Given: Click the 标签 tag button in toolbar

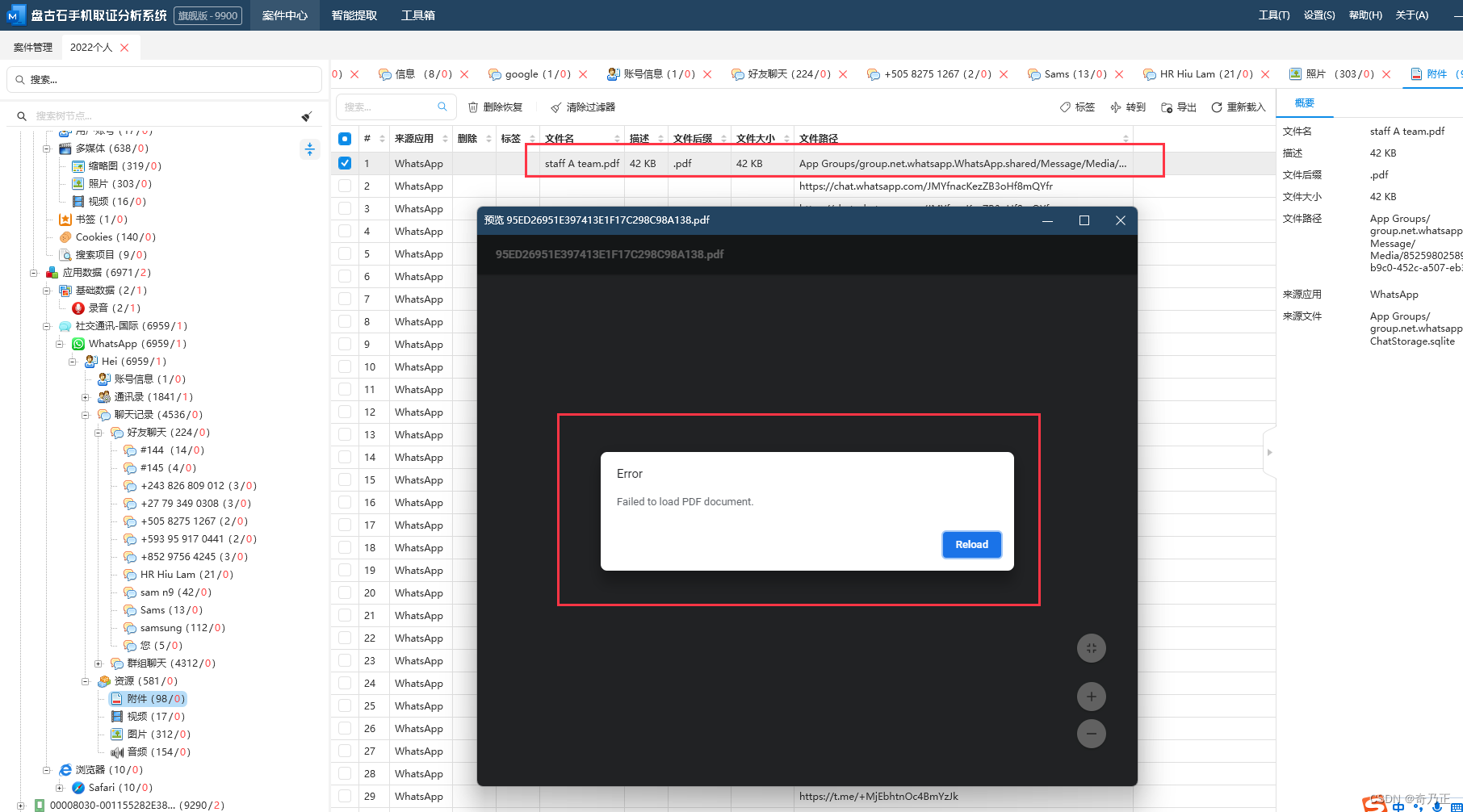Looking at the screenshot, I should coord(1077,107).
